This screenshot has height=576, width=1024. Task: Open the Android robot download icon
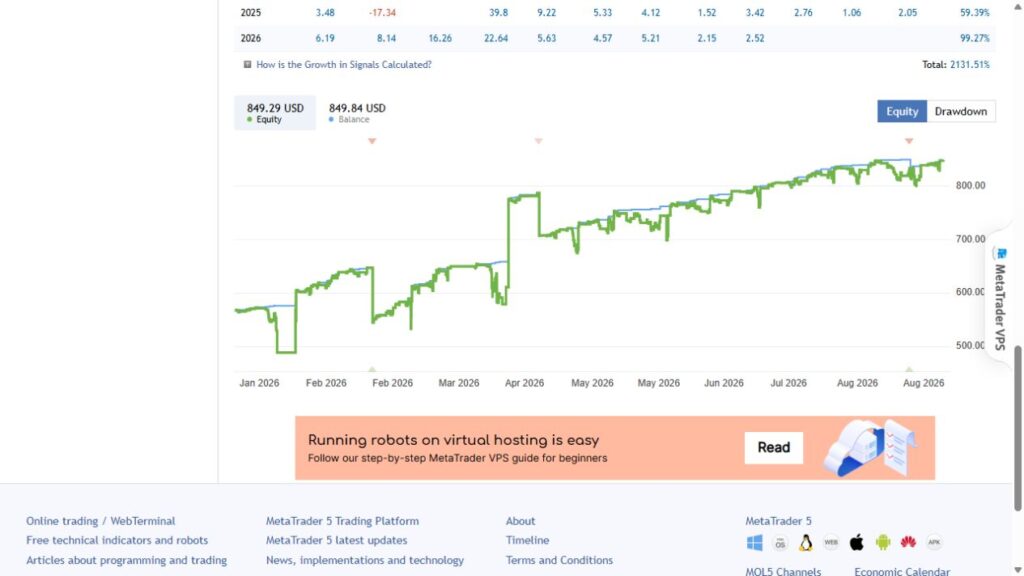[x=882, y=542]
